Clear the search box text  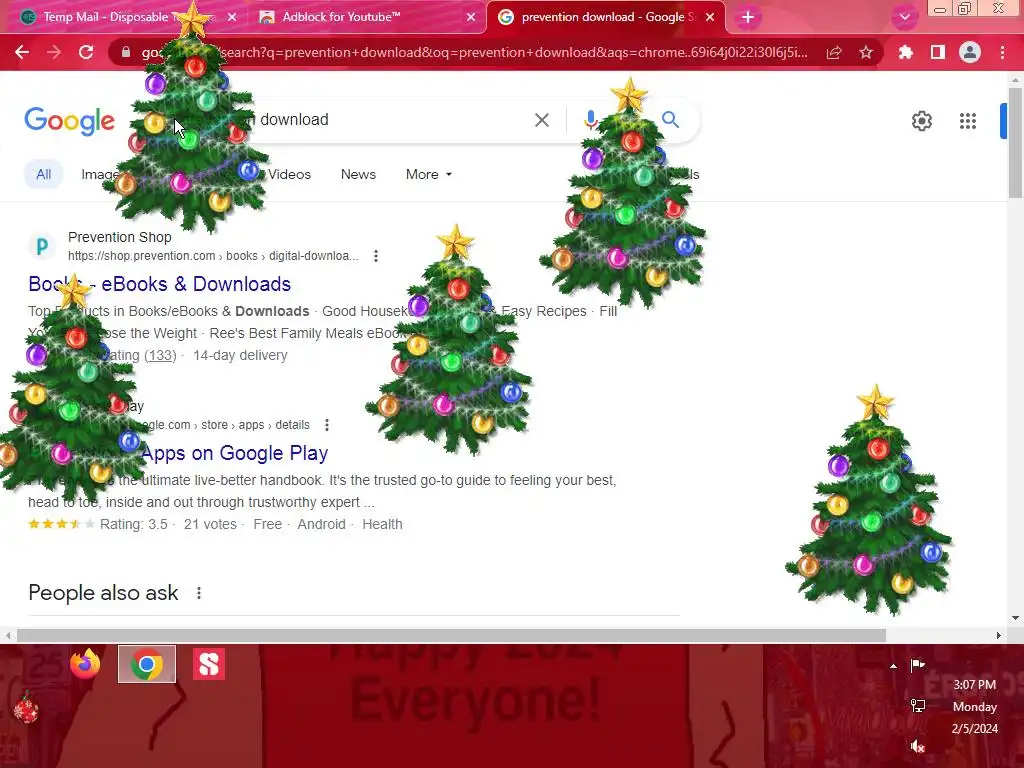(541, 120)
